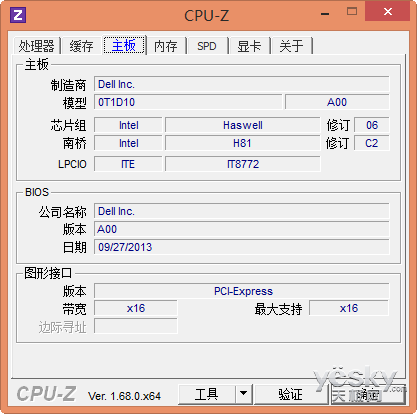Image resolution: width=417 pixels, height=414 pixels.
Task: Click the BIOS date field 09/27/2013
Action: (x=242, y=247)
